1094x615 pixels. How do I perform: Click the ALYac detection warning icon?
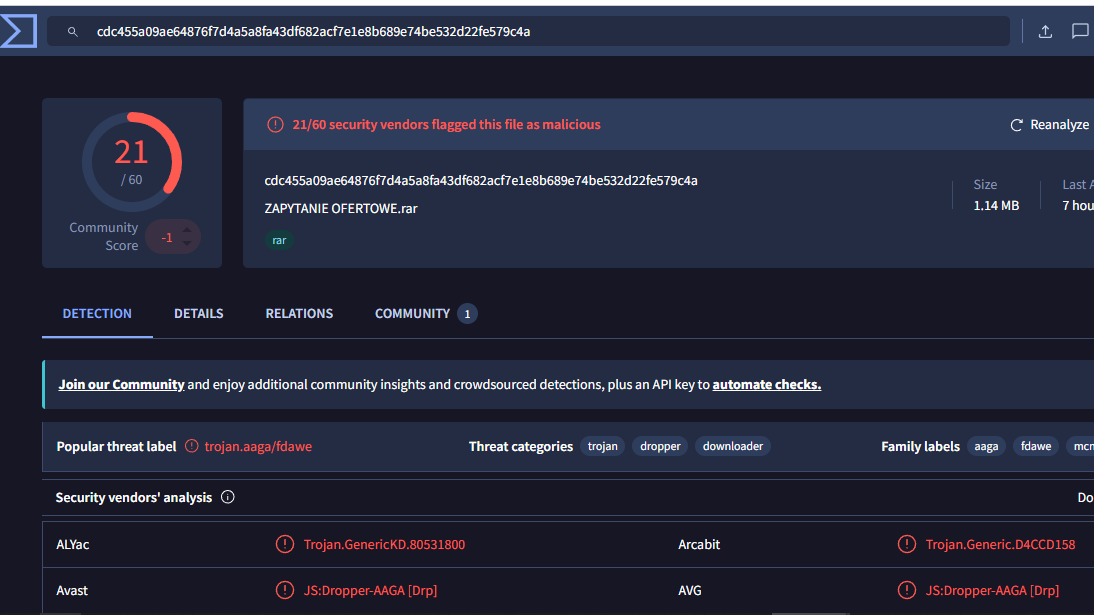[x=285, y=544]
